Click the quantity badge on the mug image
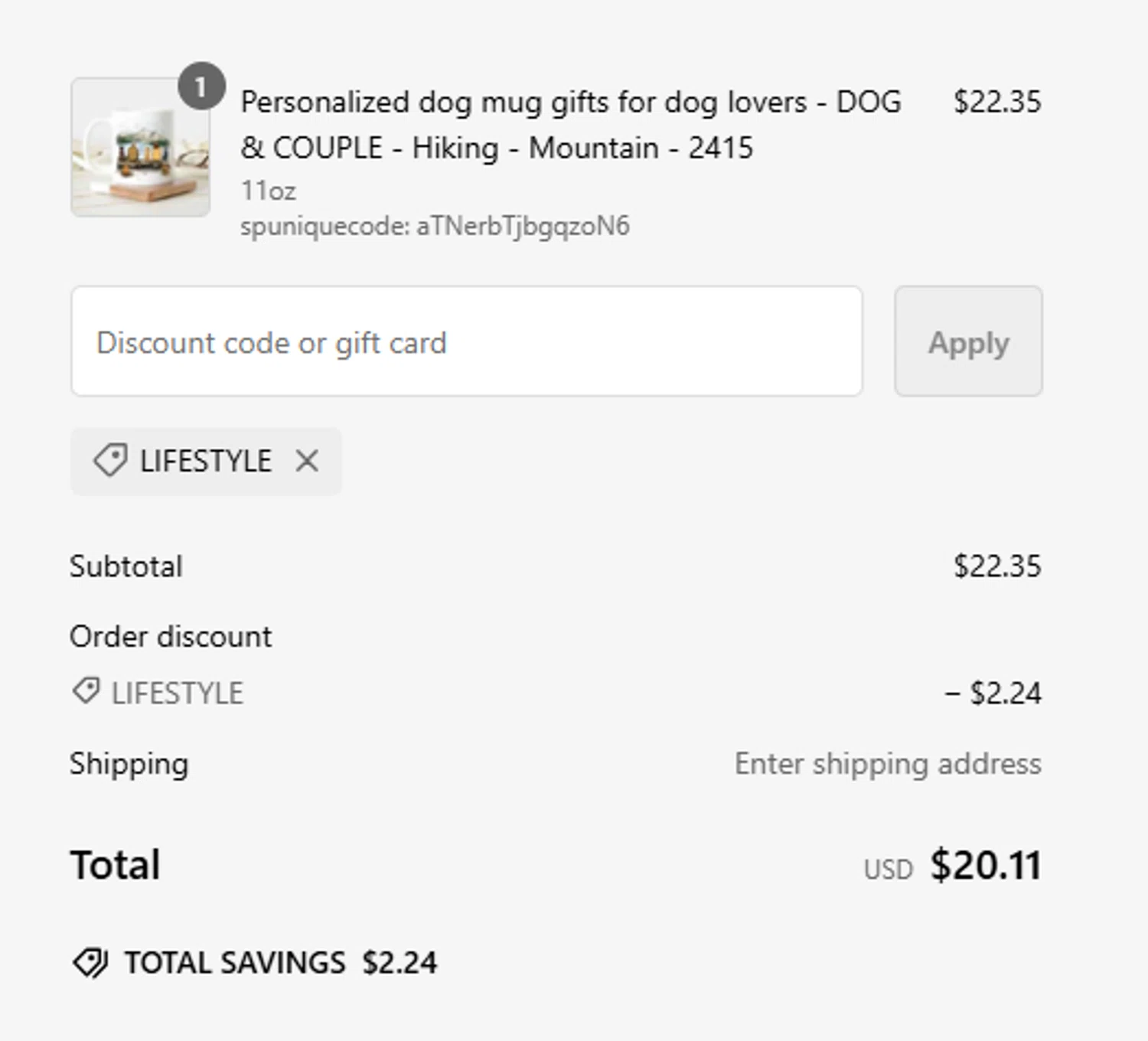Image resolution: width=1148 pixels, height=1041 pixels. 201,86
